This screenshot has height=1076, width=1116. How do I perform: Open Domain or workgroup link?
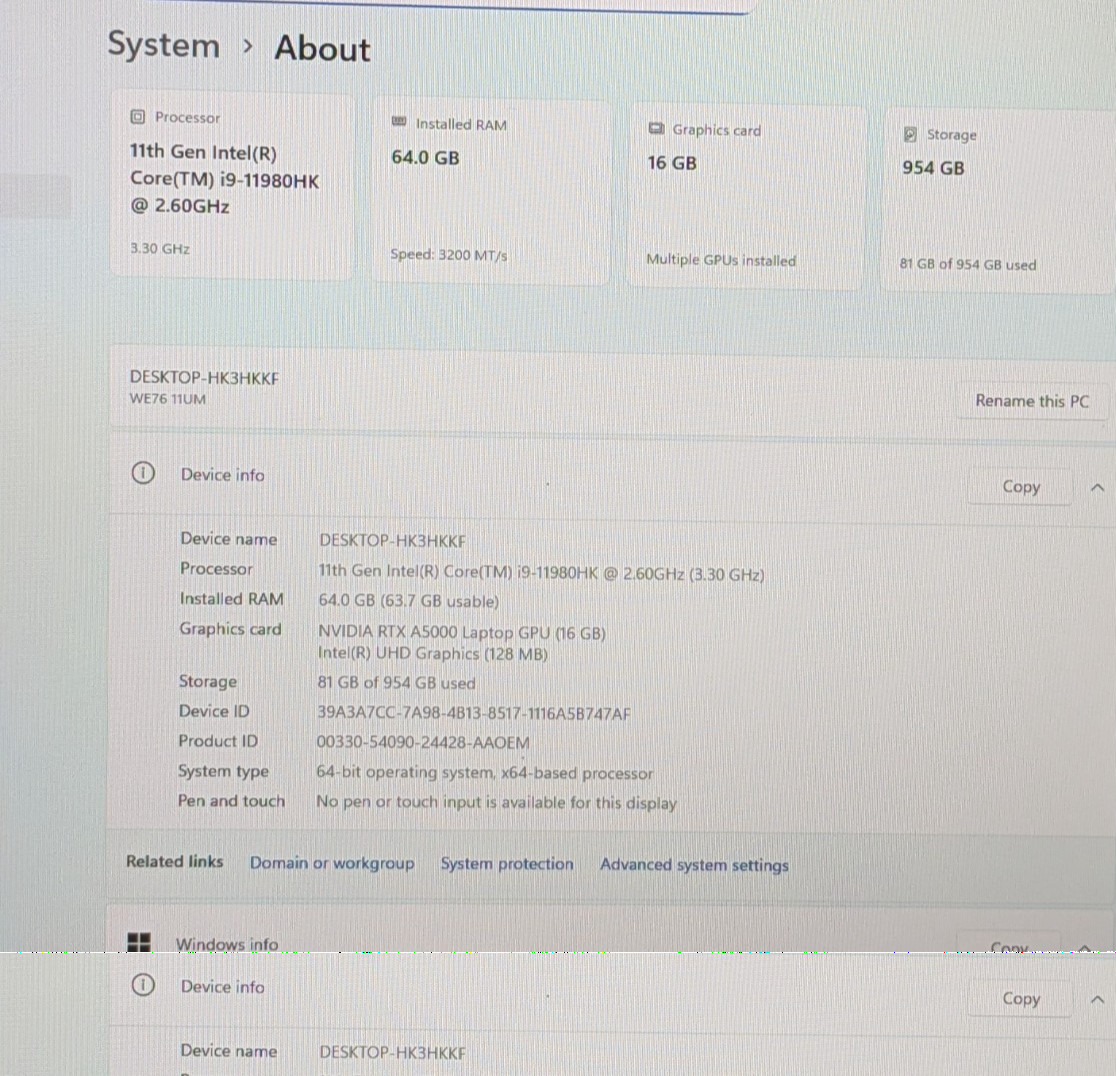pos(332,863)
